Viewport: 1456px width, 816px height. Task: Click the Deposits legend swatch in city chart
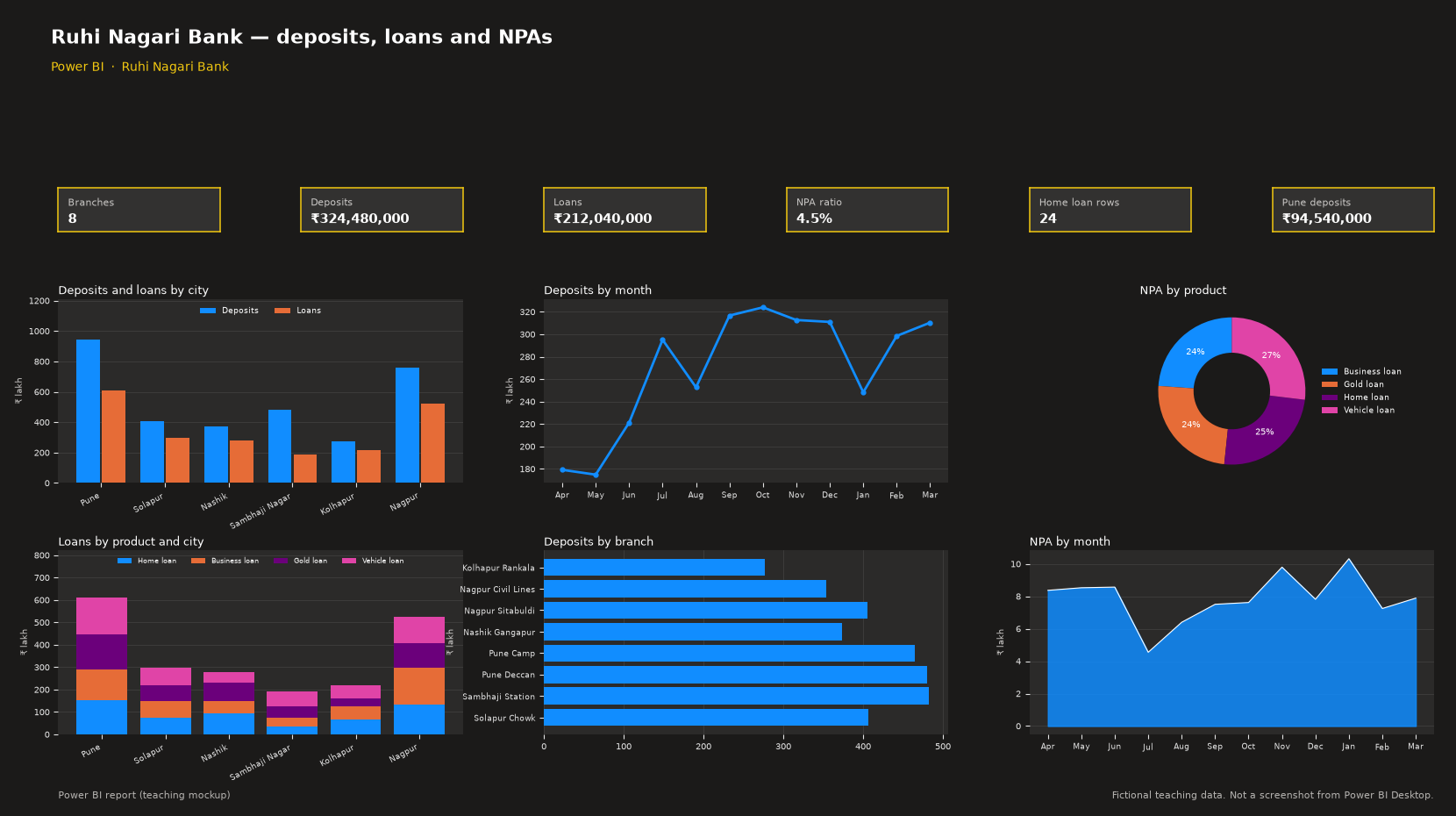(208, 311)
